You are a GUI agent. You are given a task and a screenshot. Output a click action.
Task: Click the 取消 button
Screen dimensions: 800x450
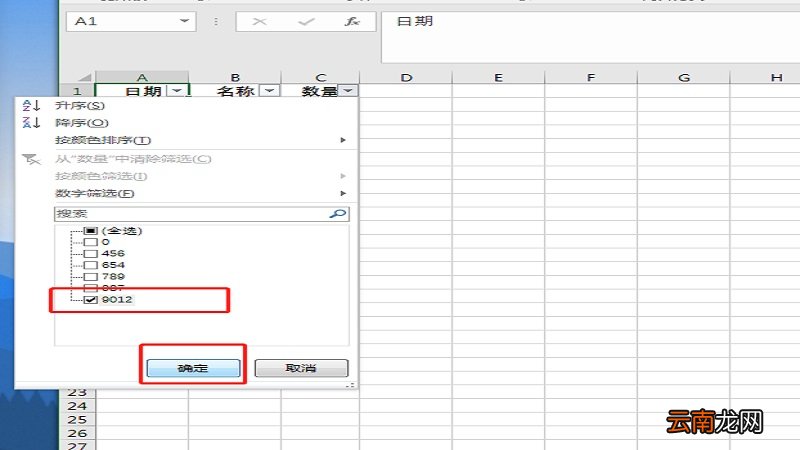(x=301, y=368)
